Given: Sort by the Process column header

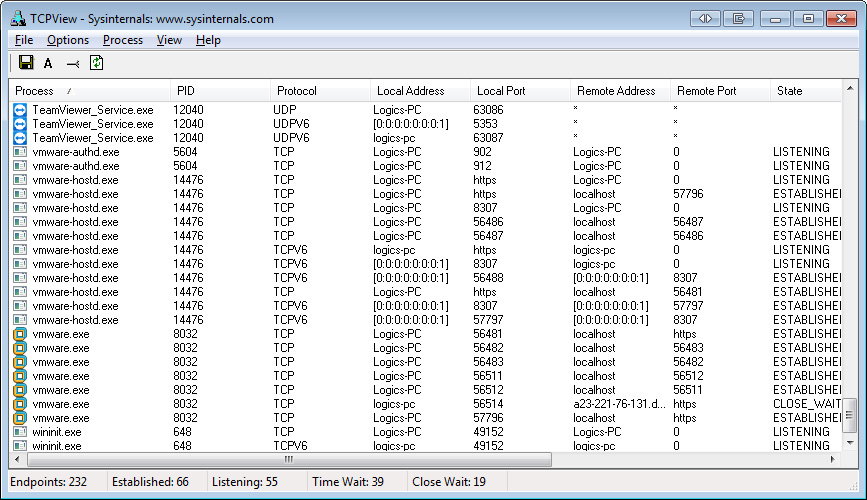Looking at the screenshot, I should (90, 91).
